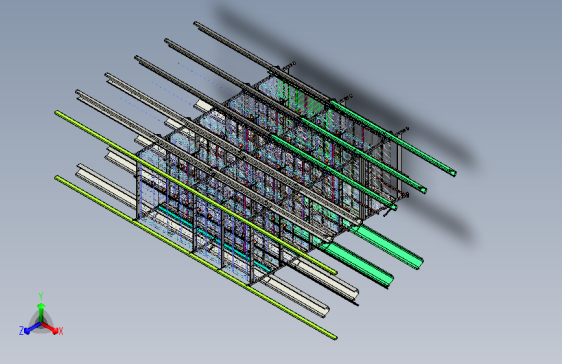The height and width of the screenshot is (364, 562).
Task: Click the blue Z axis arrow of the triad
Action: pyautogui.click(x=33, y=328)
